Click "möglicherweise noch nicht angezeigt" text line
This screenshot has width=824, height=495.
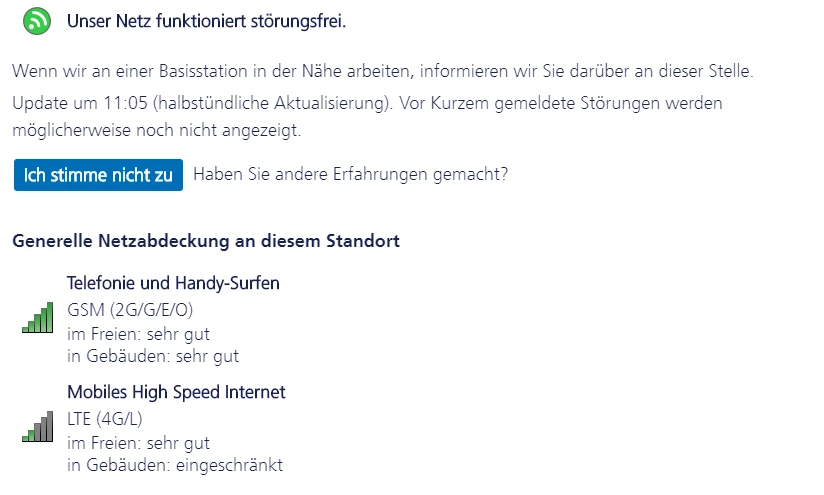tap(156, 130)
